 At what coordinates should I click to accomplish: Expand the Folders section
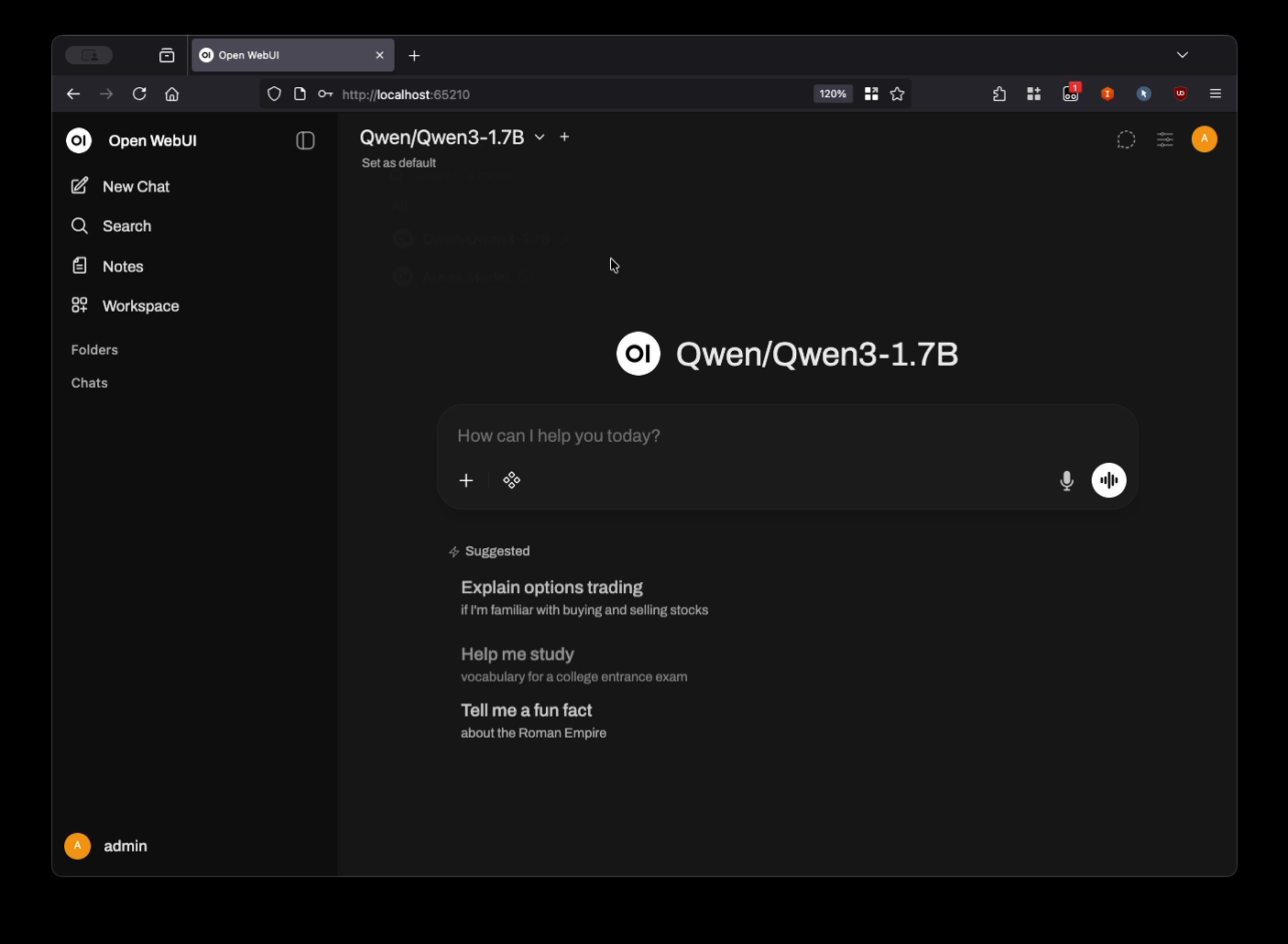coord(94,350)
